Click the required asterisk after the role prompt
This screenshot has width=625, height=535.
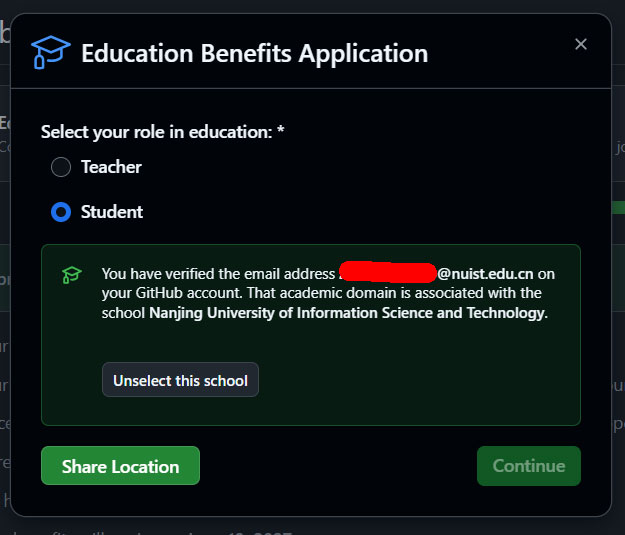(x=281, y=131)
